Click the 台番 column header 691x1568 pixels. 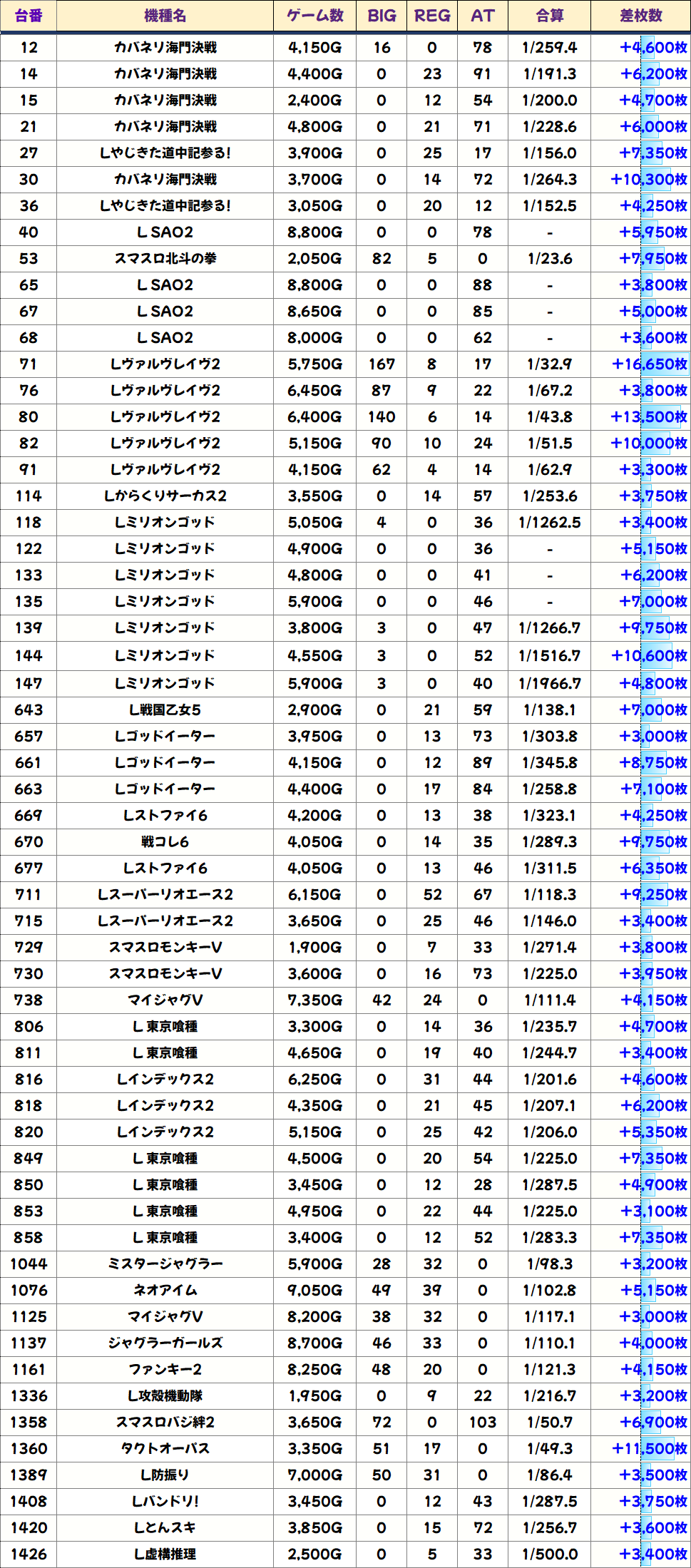coord(29,16)
